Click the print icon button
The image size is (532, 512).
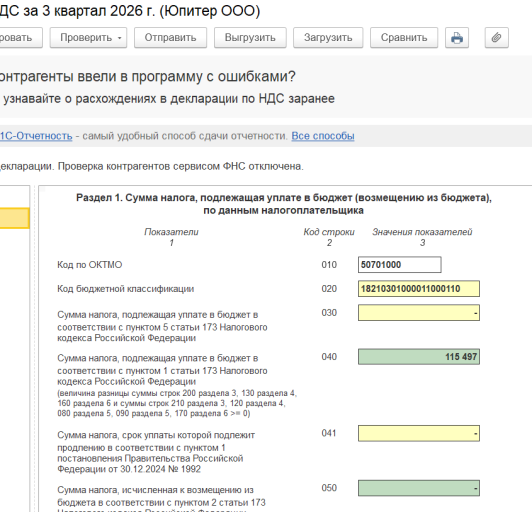tap(457, 38)
